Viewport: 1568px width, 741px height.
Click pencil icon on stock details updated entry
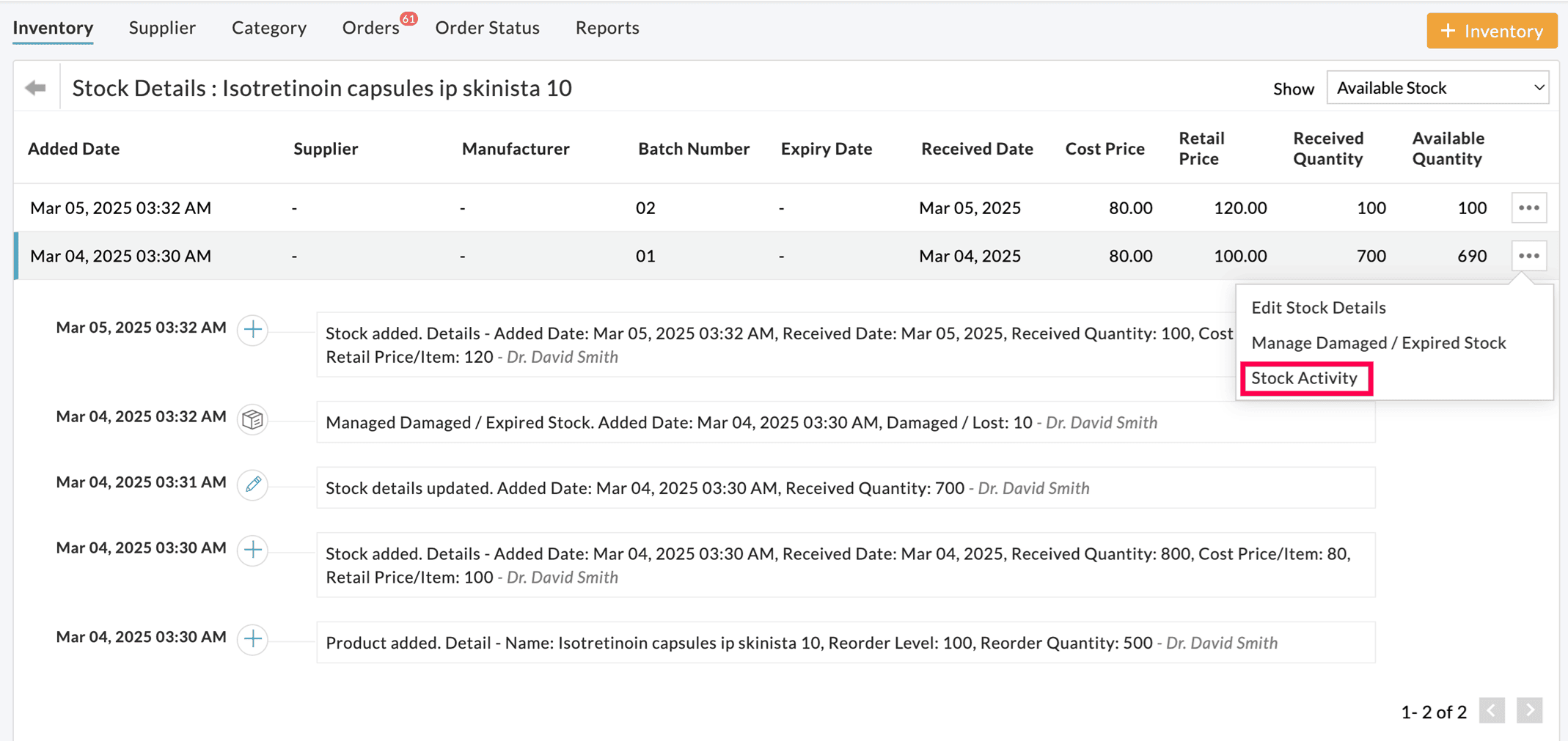[253, 484]
